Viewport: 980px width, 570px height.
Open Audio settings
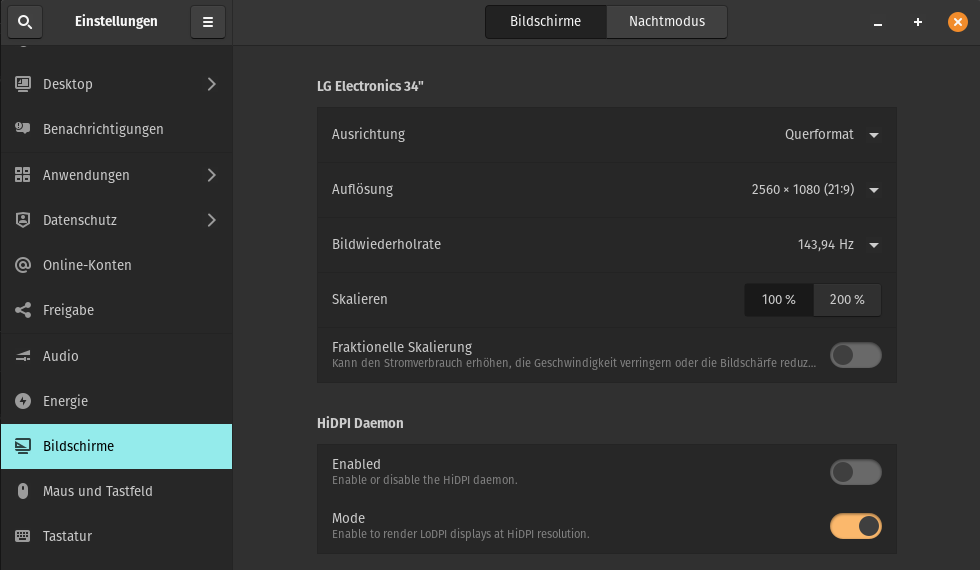pyautogui.click(x=116, y=356)
